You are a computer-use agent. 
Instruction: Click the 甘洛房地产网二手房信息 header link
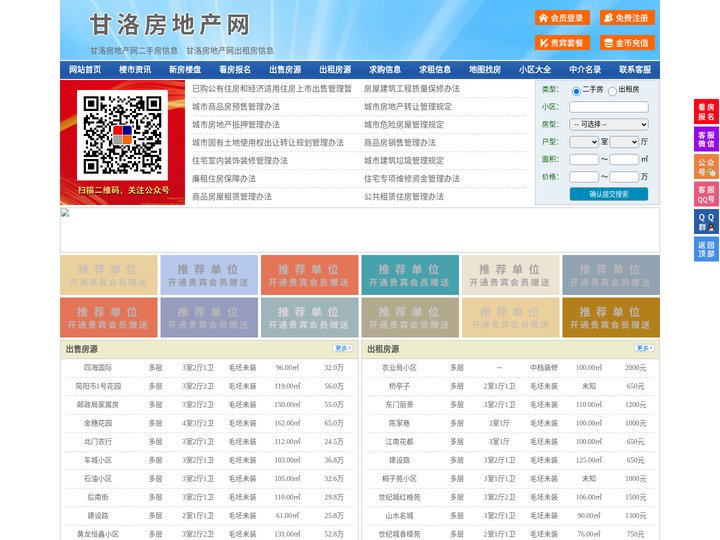coord(134,51)
